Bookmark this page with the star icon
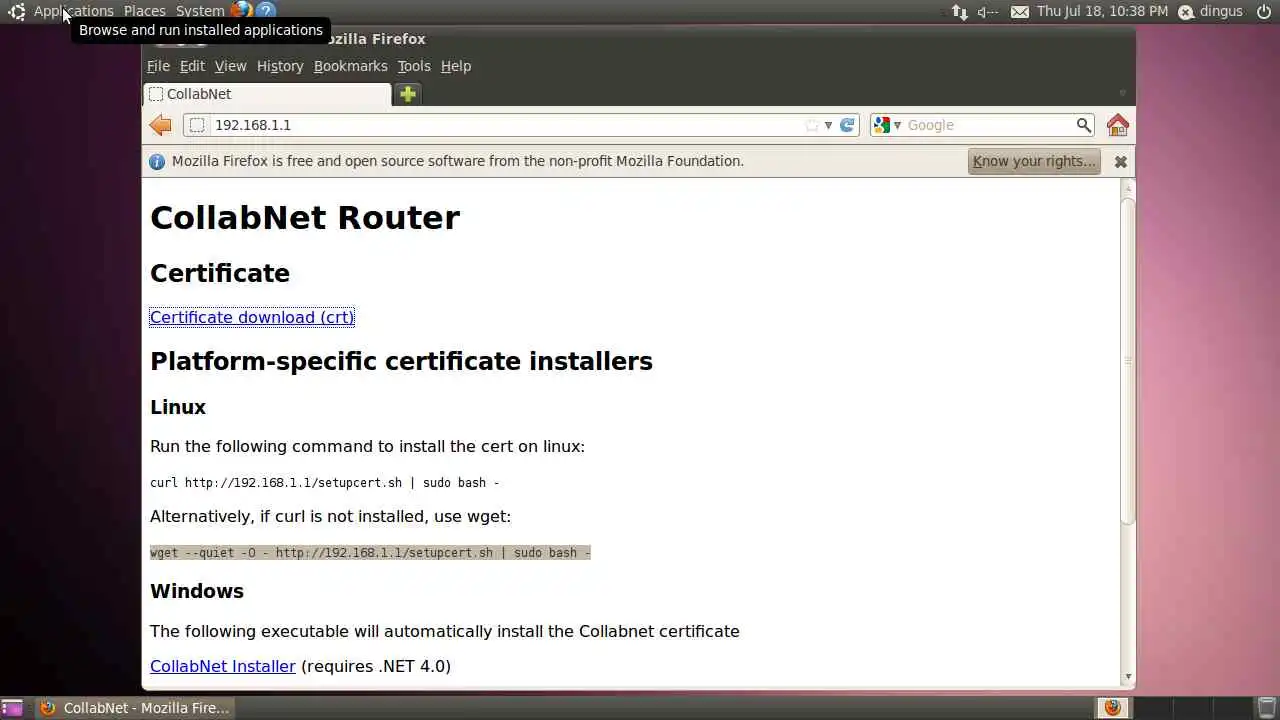This screenshot has height=720, width=1280. tap(812, 125)
